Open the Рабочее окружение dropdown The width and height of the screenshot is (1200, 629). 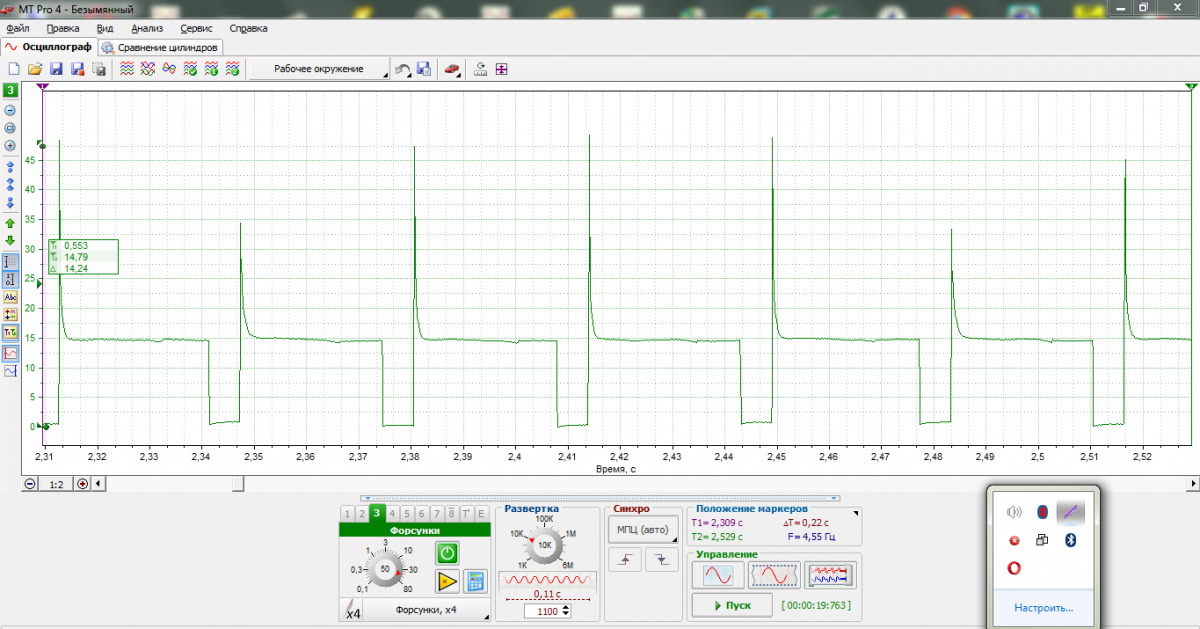[319, 69]
